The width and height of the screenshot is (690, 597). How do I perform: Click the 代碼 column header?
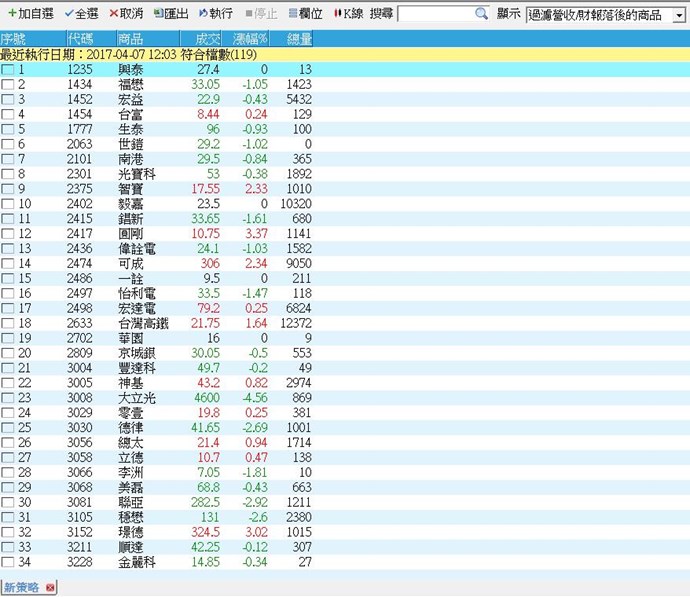(79, 39)
